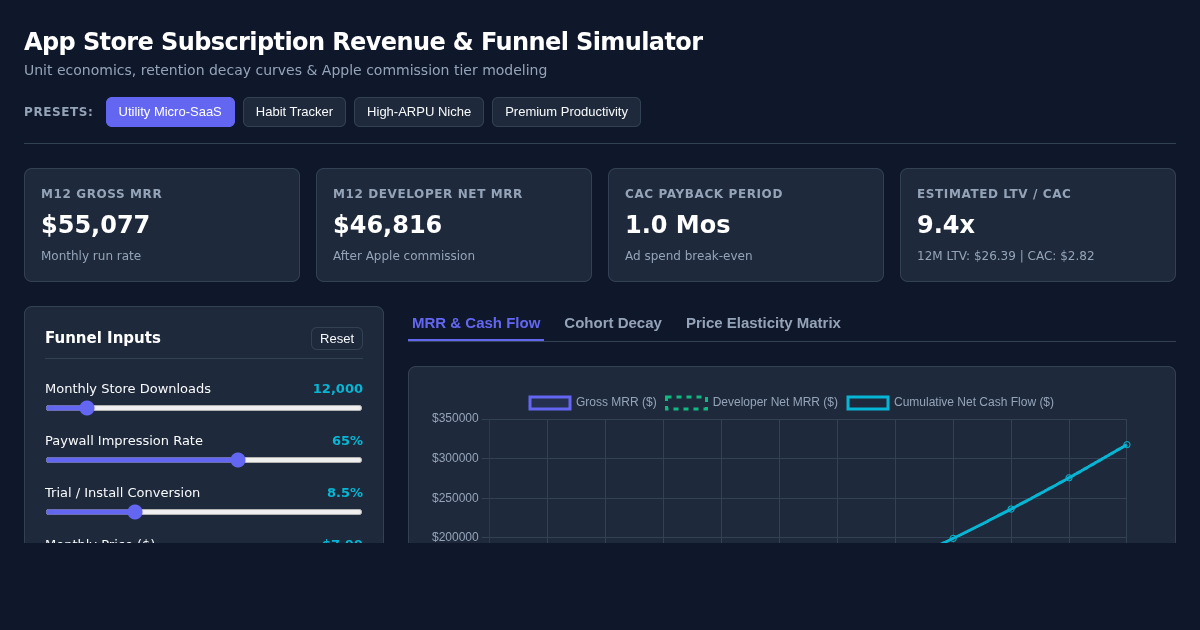The width and height of the screenshot is (1200, 630).
Task: Open the Cohort Decay tab
Action: [x=613, y=323]
